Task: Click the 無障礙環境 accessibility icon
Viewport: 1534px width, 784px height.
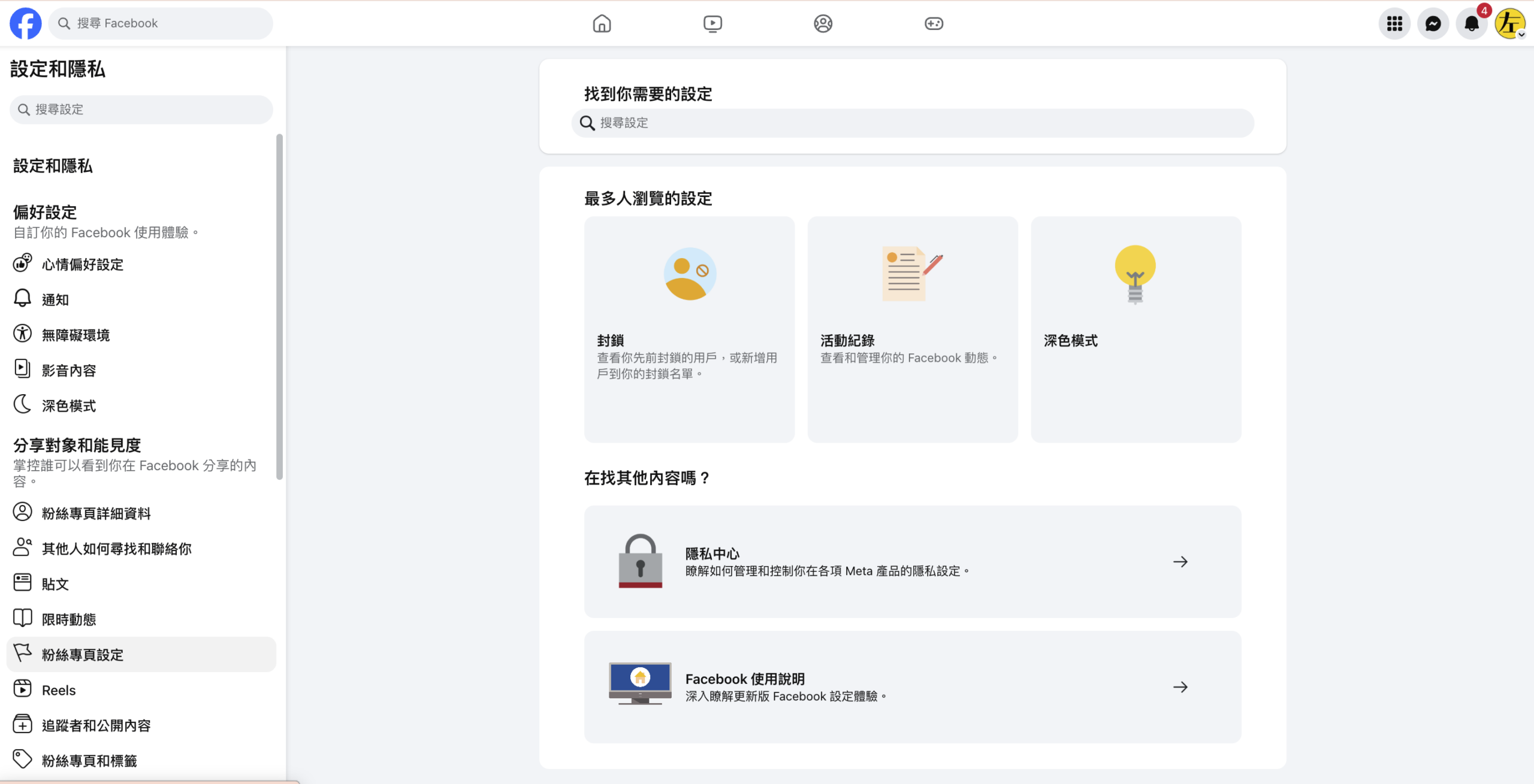Action: click(x=23, y=333)
